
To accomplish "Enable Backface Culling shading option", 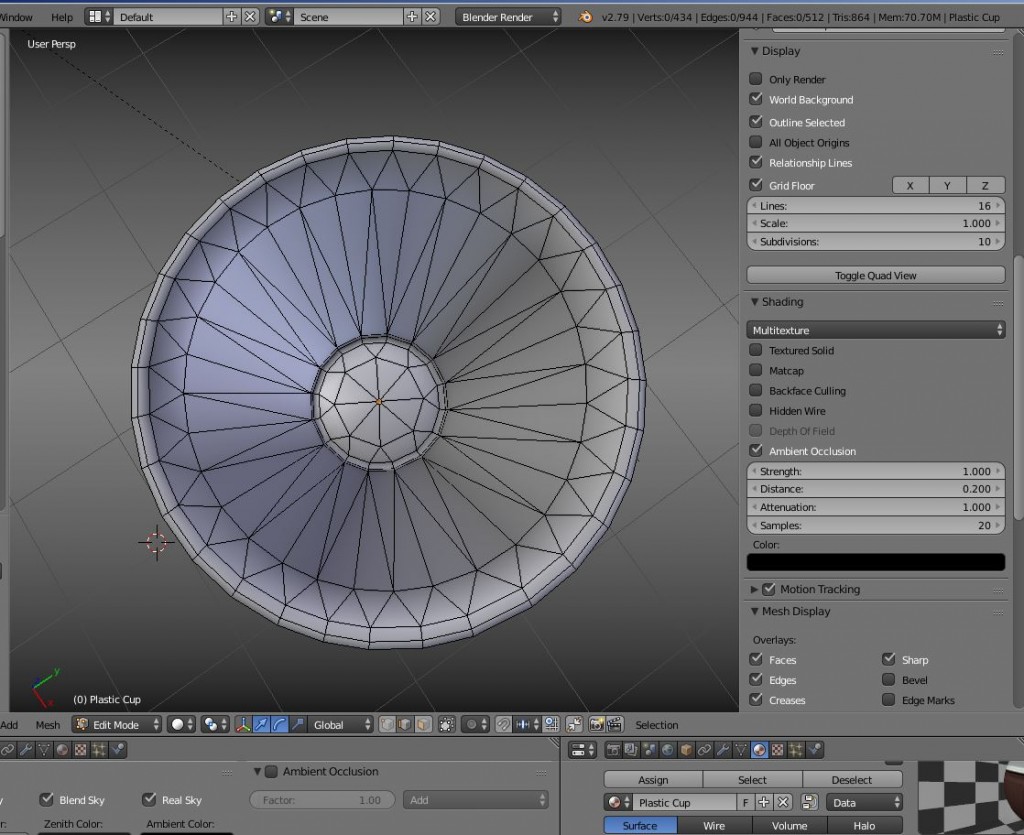I will [755, 390].
